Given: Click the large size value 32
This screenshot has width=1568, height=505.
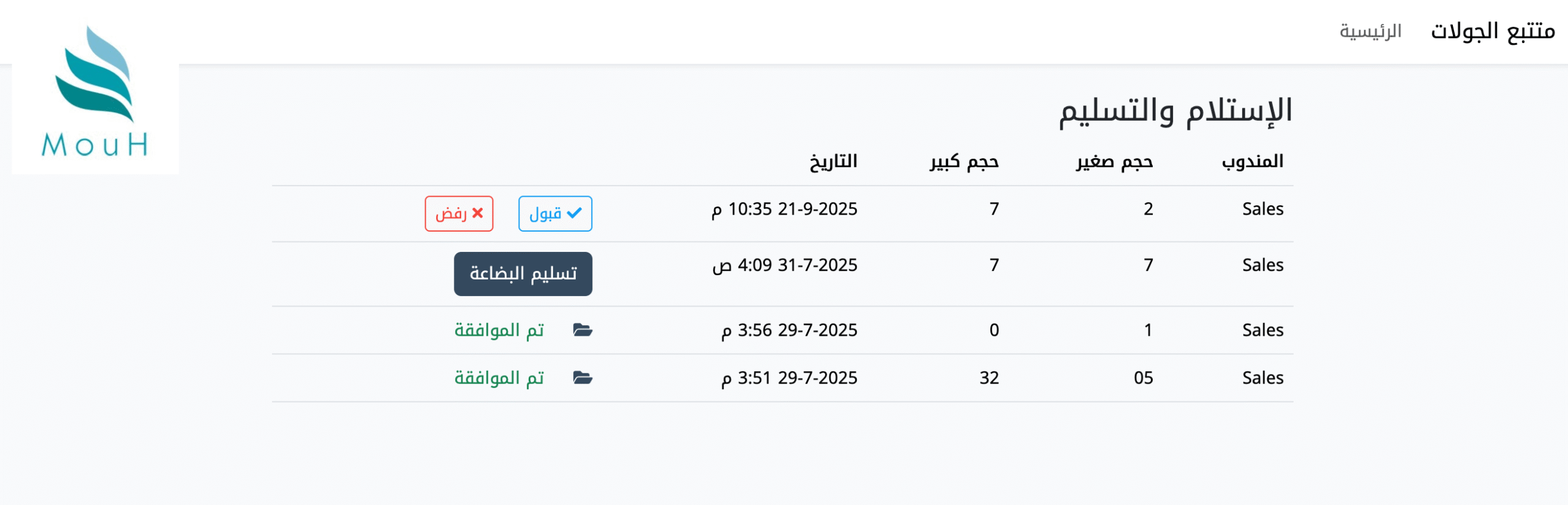Looking at the screenshot, I should coord(989,378).
